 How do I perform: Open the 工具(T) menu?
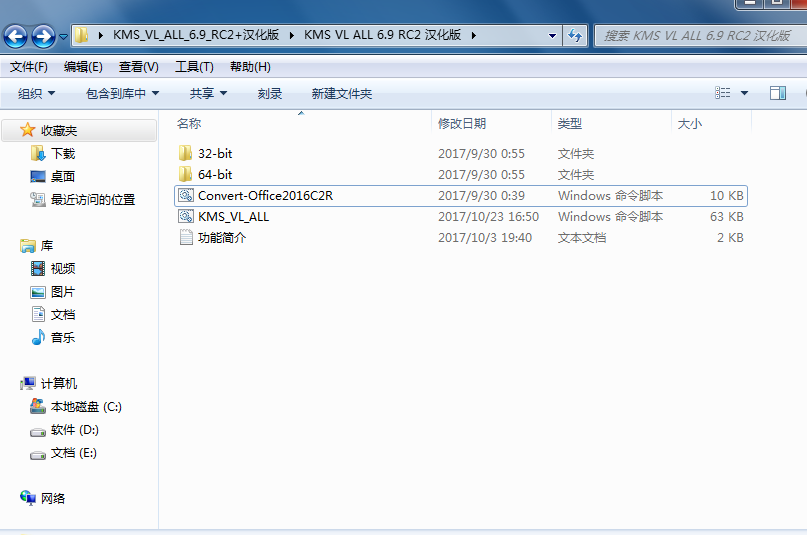194,67
